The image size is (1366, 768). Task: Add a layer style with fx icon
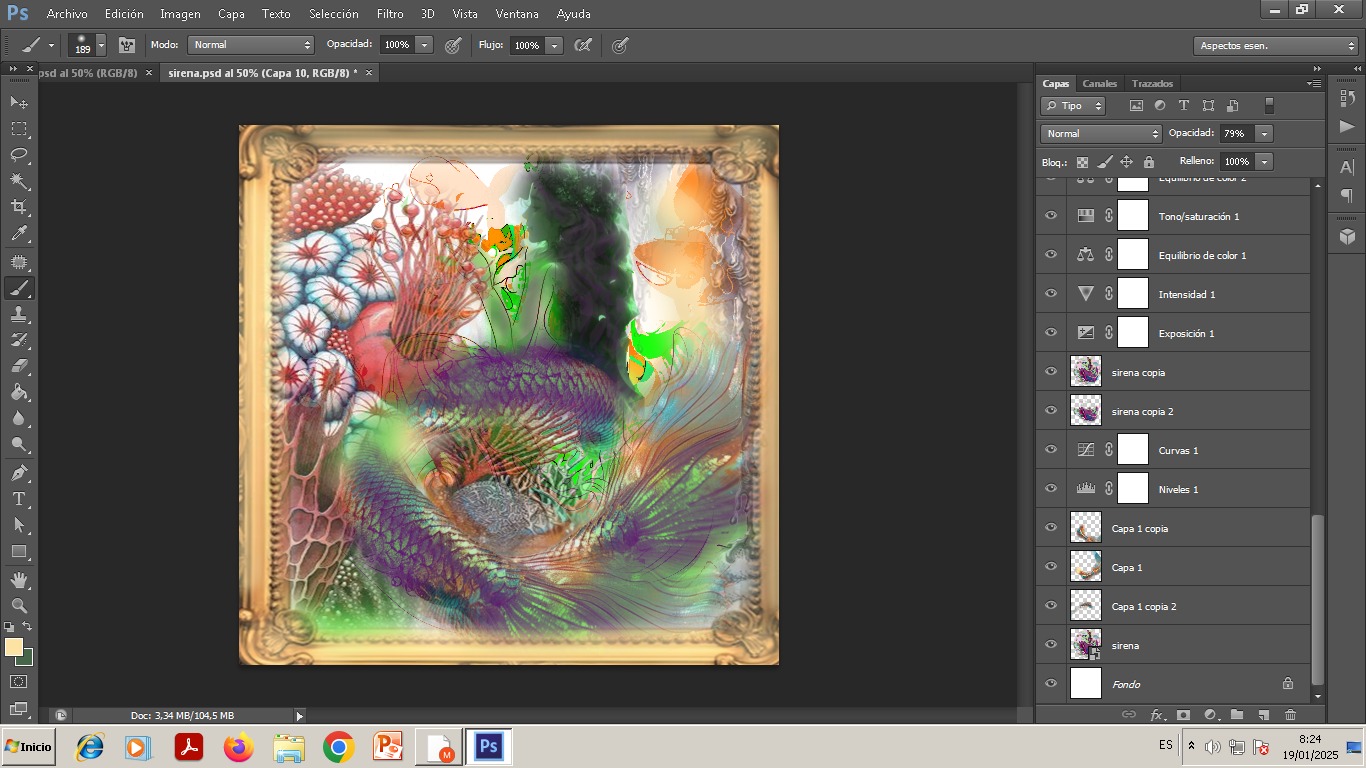point(1157,715)
